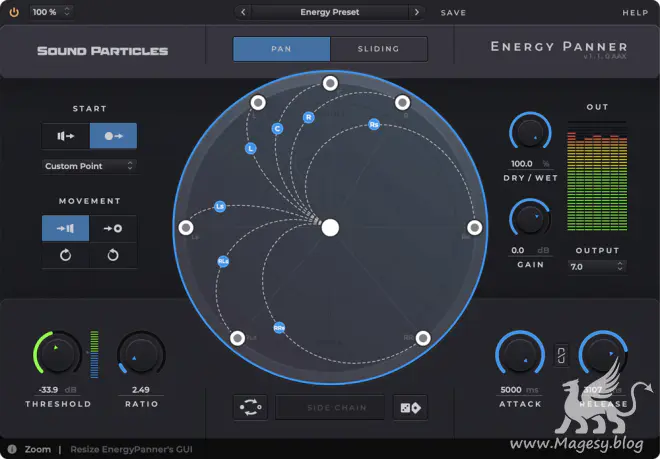Select start from point icon
The height and width of the screenshot is (459, 660).
[x=113, y=136]
